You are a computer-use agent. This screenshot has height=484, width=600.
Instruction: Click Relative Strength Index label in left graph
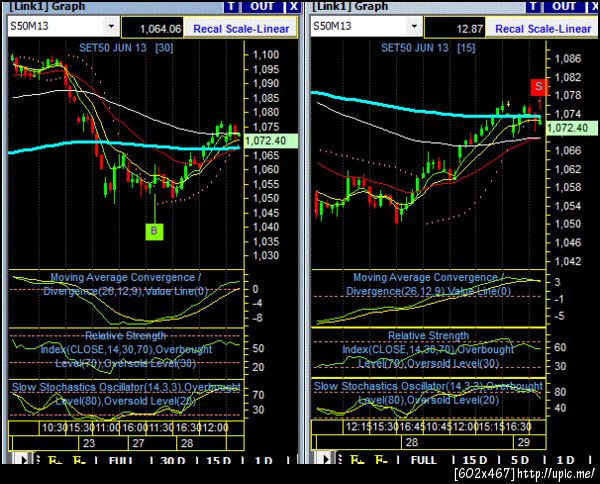[x=126, y=349]
